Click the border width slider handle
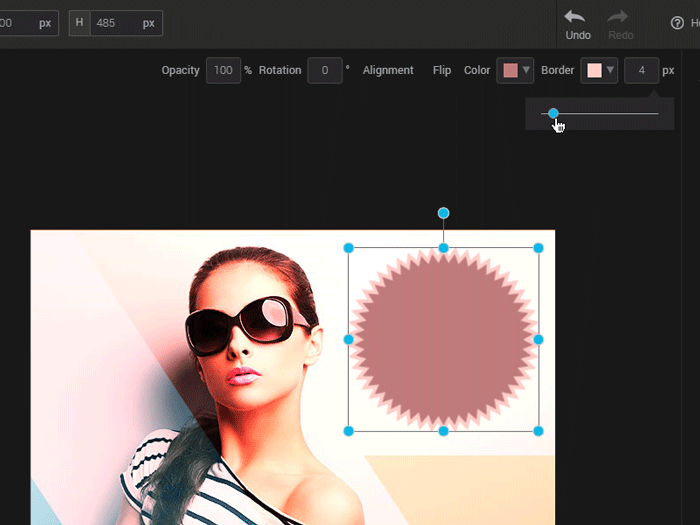Screen dimensions: 700x525 (553, 114)
